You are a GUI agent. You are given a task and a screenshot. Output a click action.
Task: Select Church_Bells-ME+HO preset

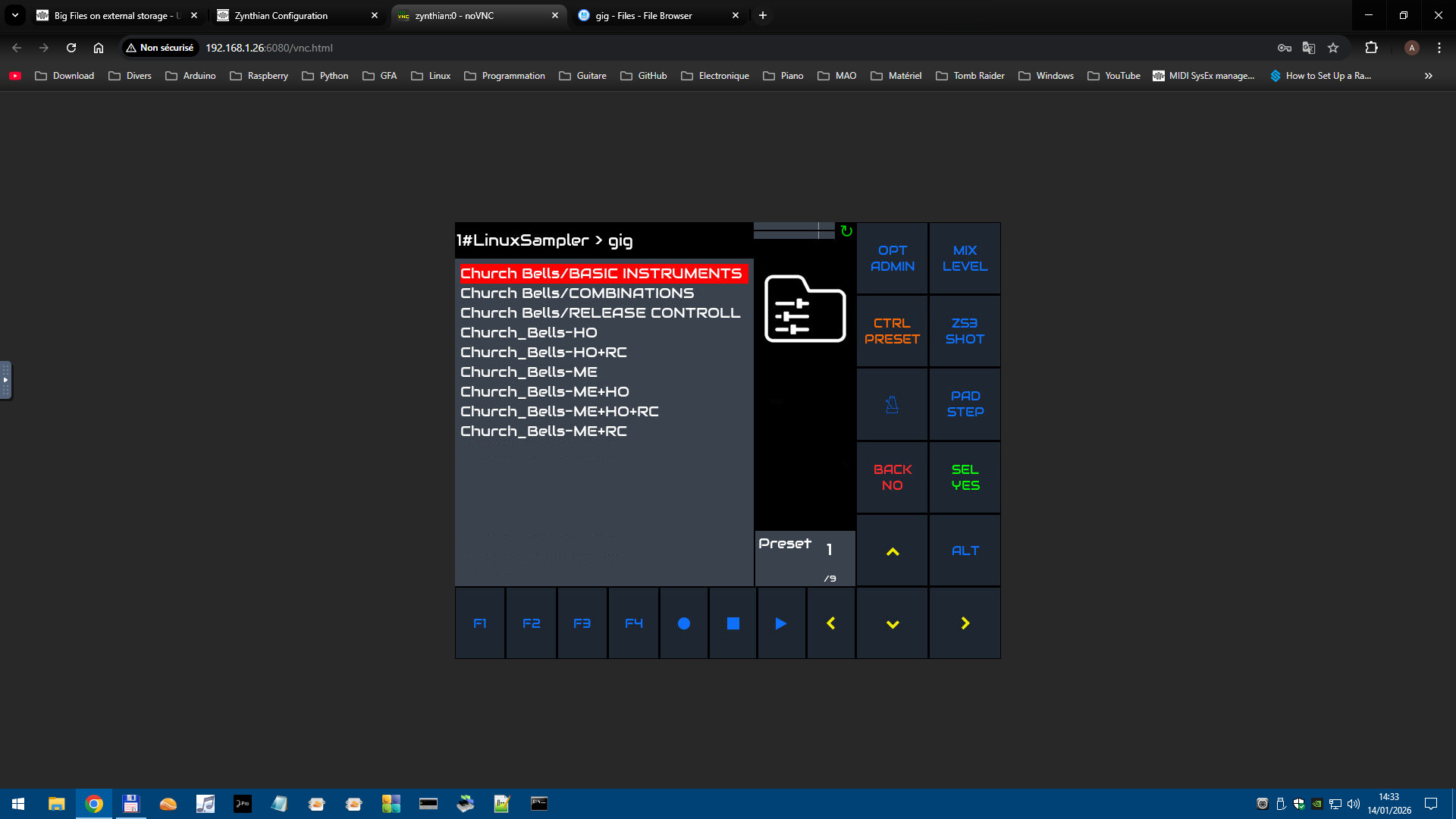(544, 392)
